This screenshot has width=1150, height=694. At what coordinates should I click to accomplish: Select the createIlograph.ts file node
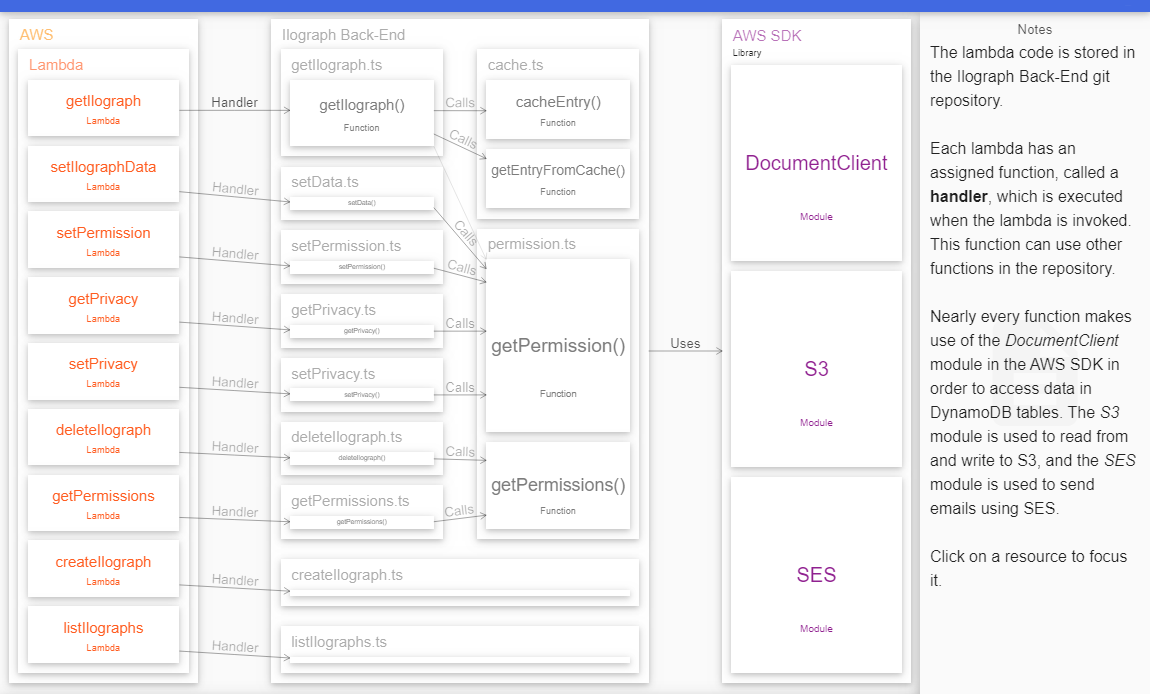click(x=458, y=580)
